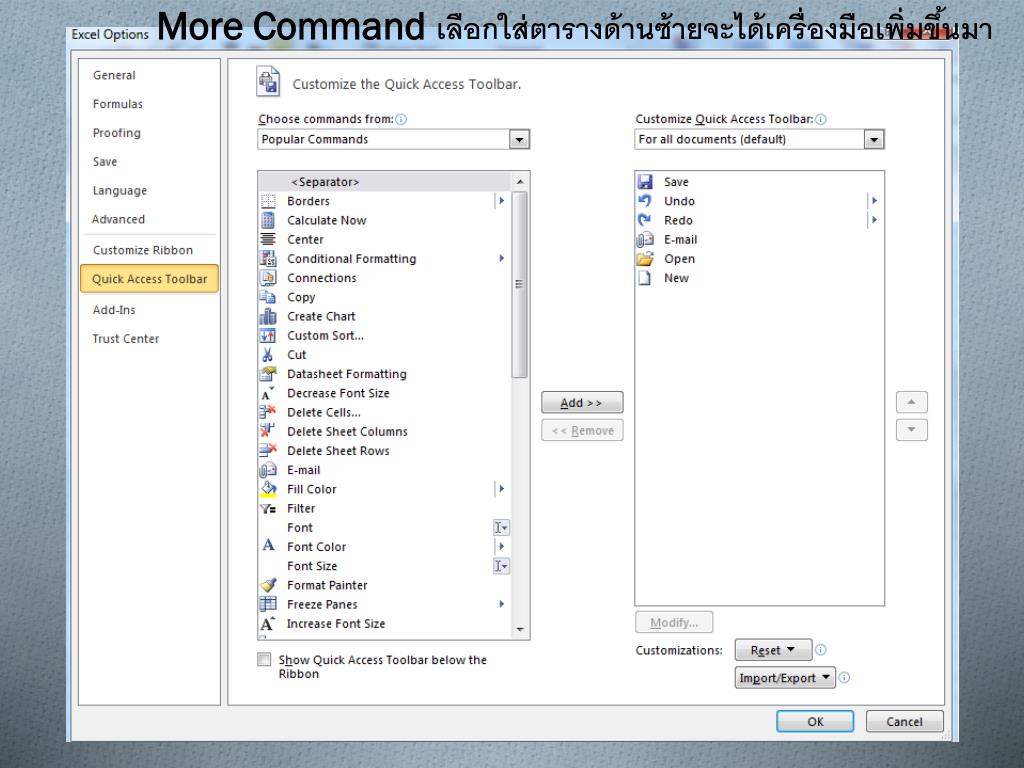Expand the Reset dropdown button
Viewport: 1024px width, 768px height.
point(773,650)
